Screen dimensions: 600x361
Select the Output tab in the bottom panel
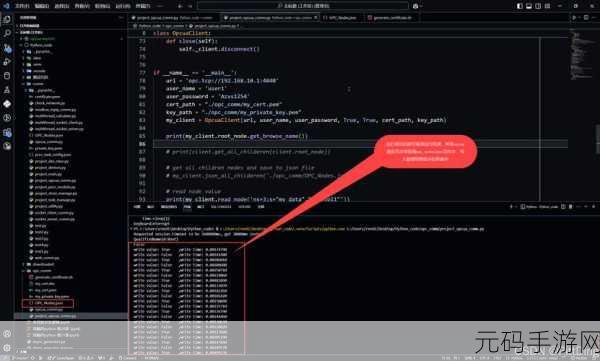click(x=150, y=207)
